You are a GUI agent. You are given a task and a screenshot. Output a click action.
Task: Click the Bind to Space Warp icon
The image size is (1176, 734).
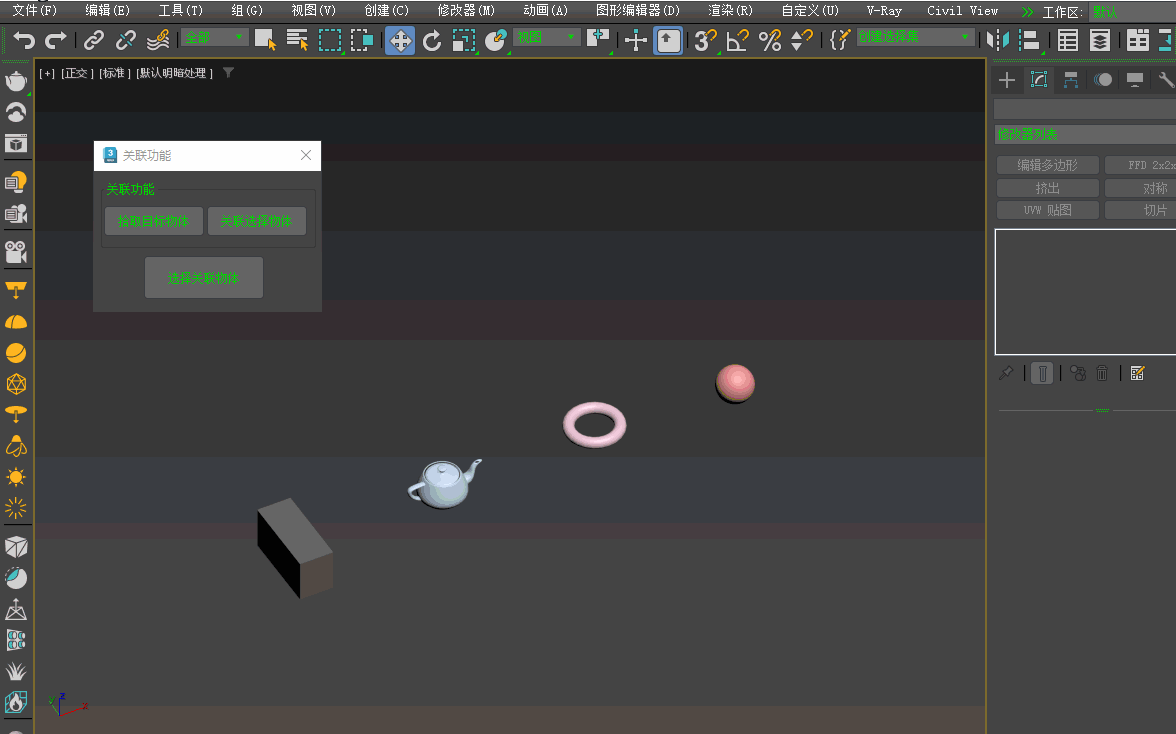(158, 40)
